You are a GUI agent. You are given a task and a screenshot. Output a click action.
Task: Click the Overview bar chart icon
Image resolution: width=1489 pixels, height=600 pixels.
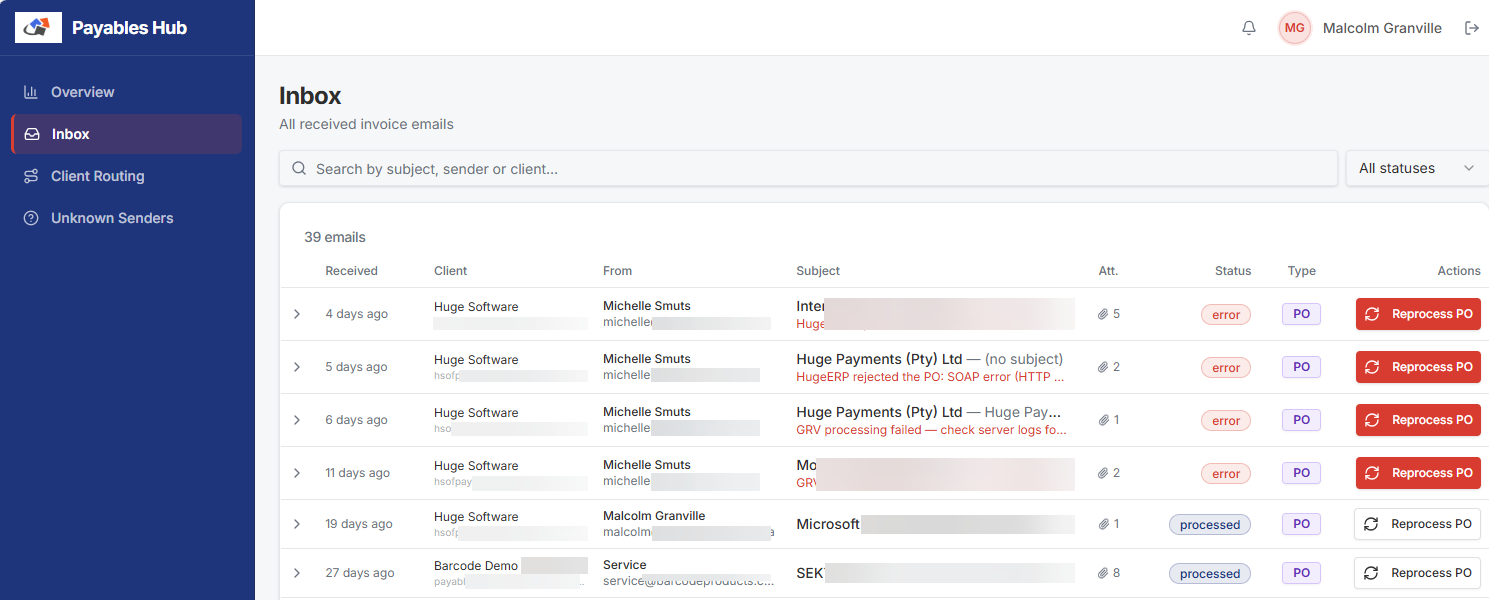click(31, 92)
